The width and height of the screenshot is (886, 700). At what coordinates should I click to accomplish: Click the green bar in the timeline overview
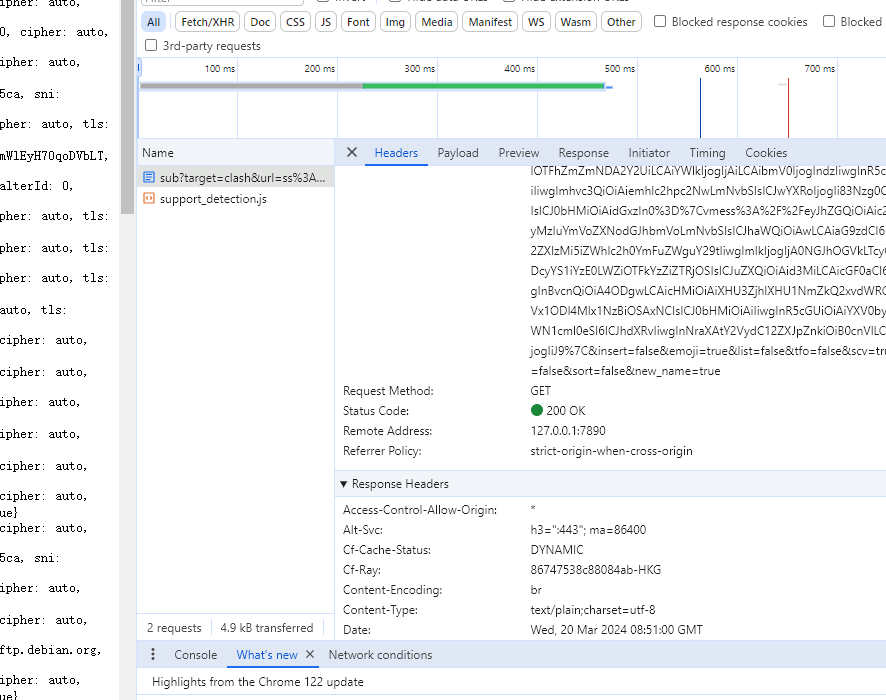point(483,86)
